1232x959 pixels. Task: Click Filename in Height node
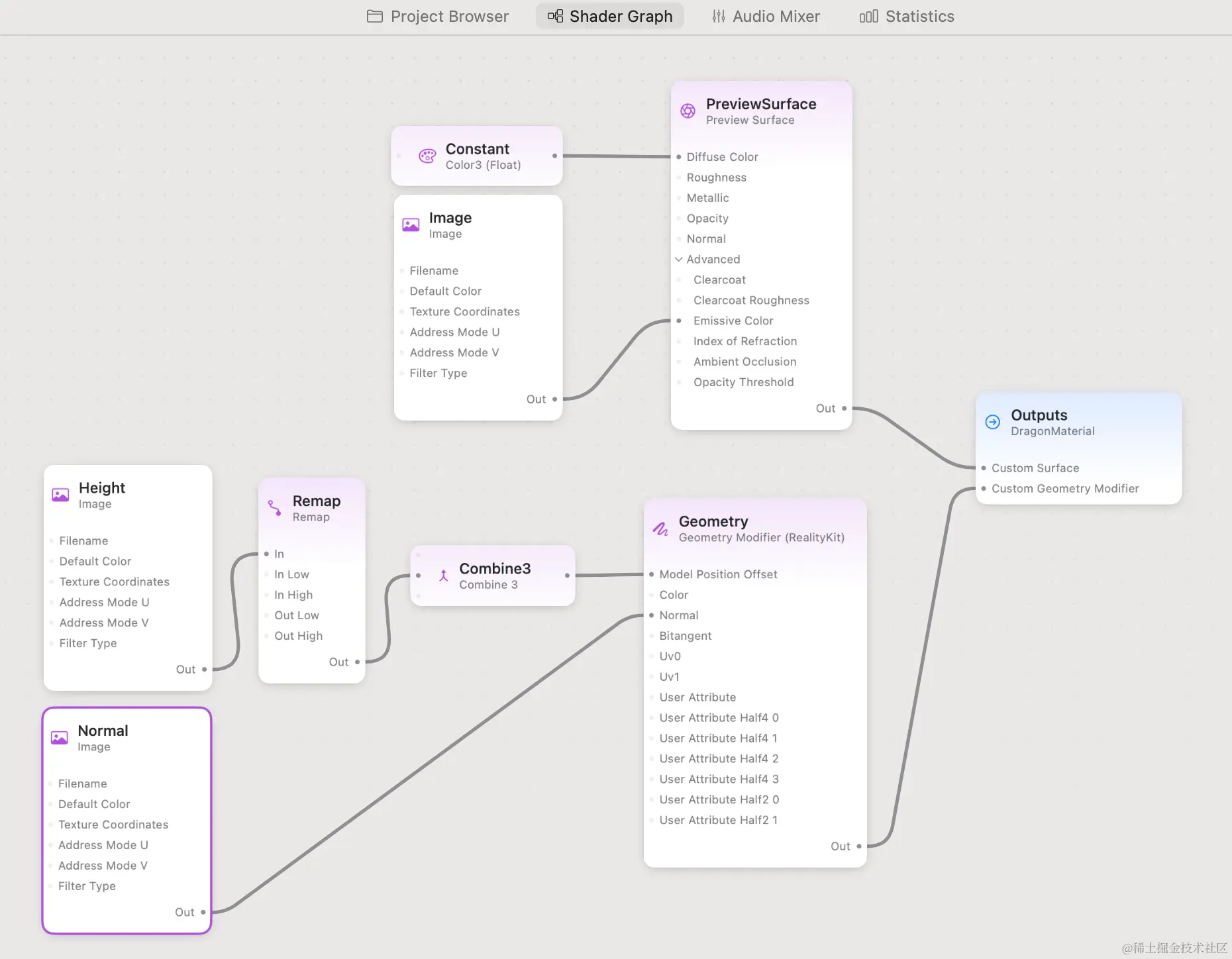(x=83, y=541)
